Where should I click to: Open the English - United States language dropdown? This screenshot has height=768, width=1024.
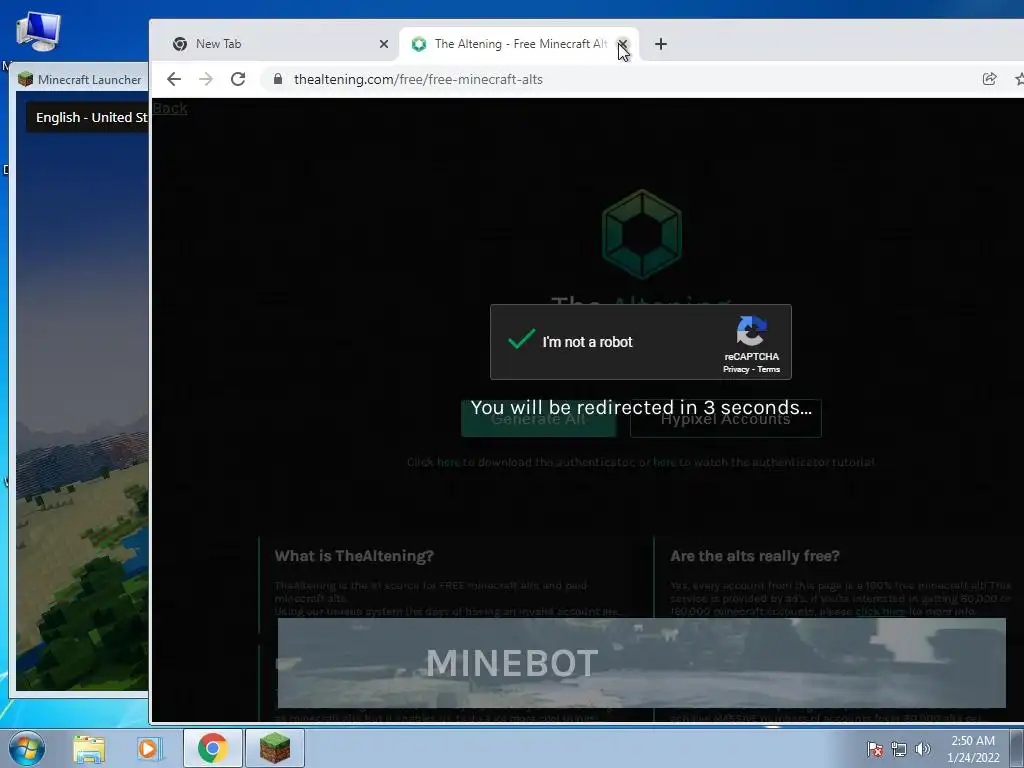coord(88,118)
